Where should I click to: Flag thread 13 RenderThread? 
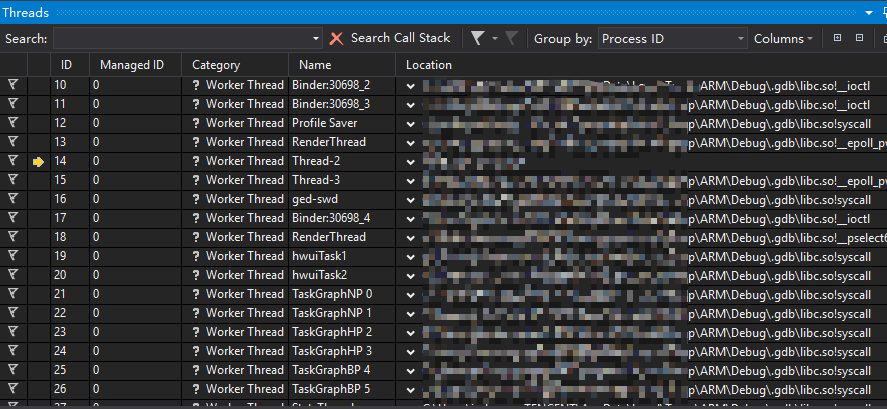pyautogui.click(x=13, y=142)
